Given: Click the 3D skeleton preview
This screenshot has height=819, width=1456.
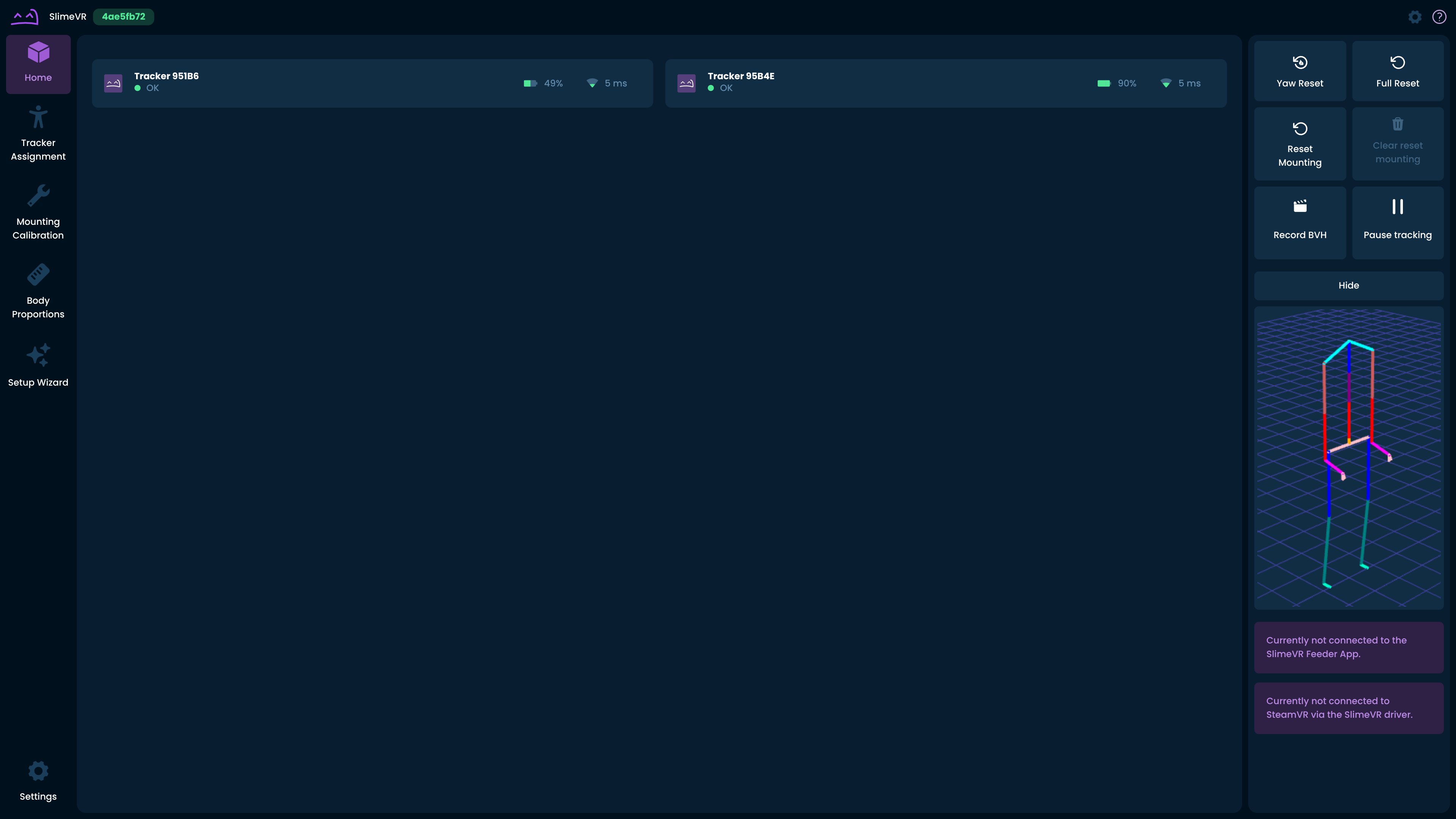Looking at the screenshot, I should (1348, 458).
